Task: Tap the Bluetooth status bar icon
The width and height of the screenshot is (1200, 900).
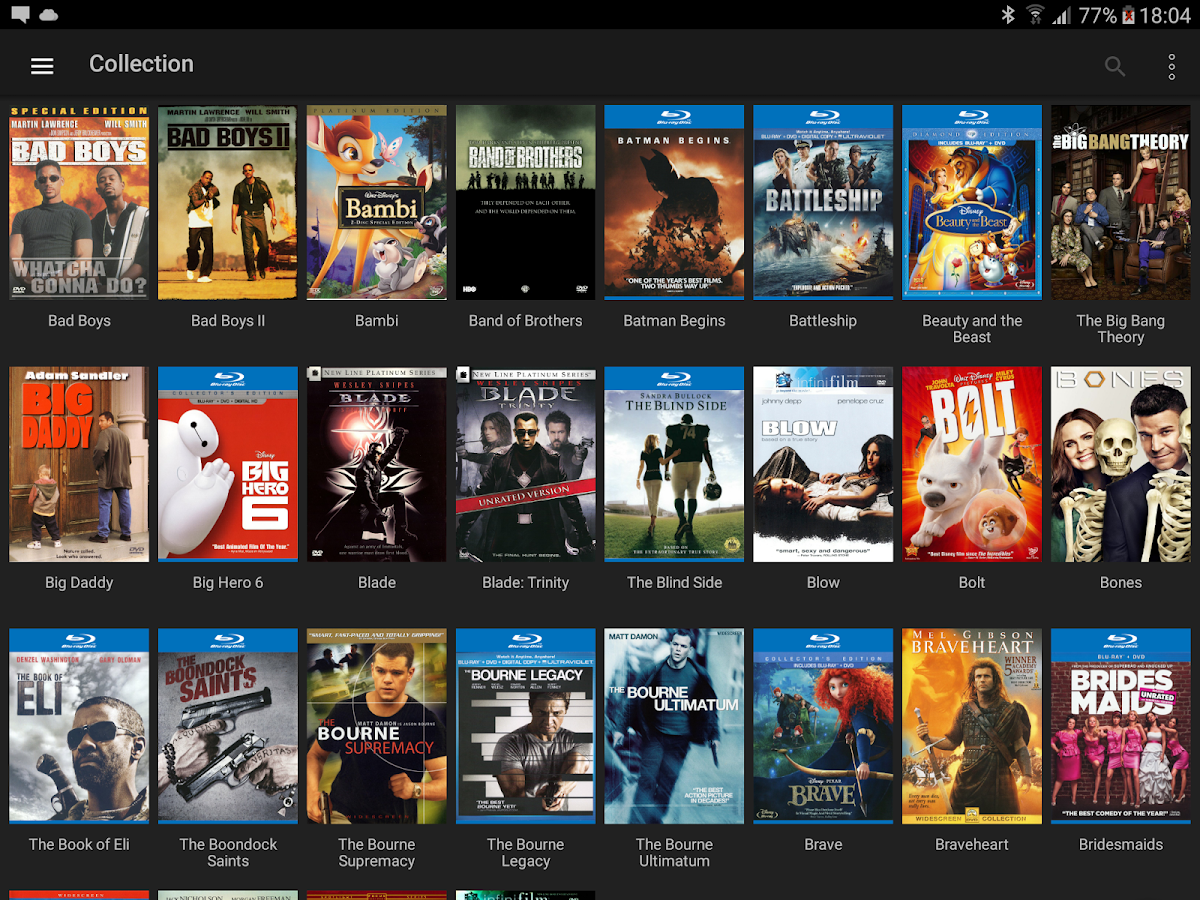Action: tap(1008, 15)
